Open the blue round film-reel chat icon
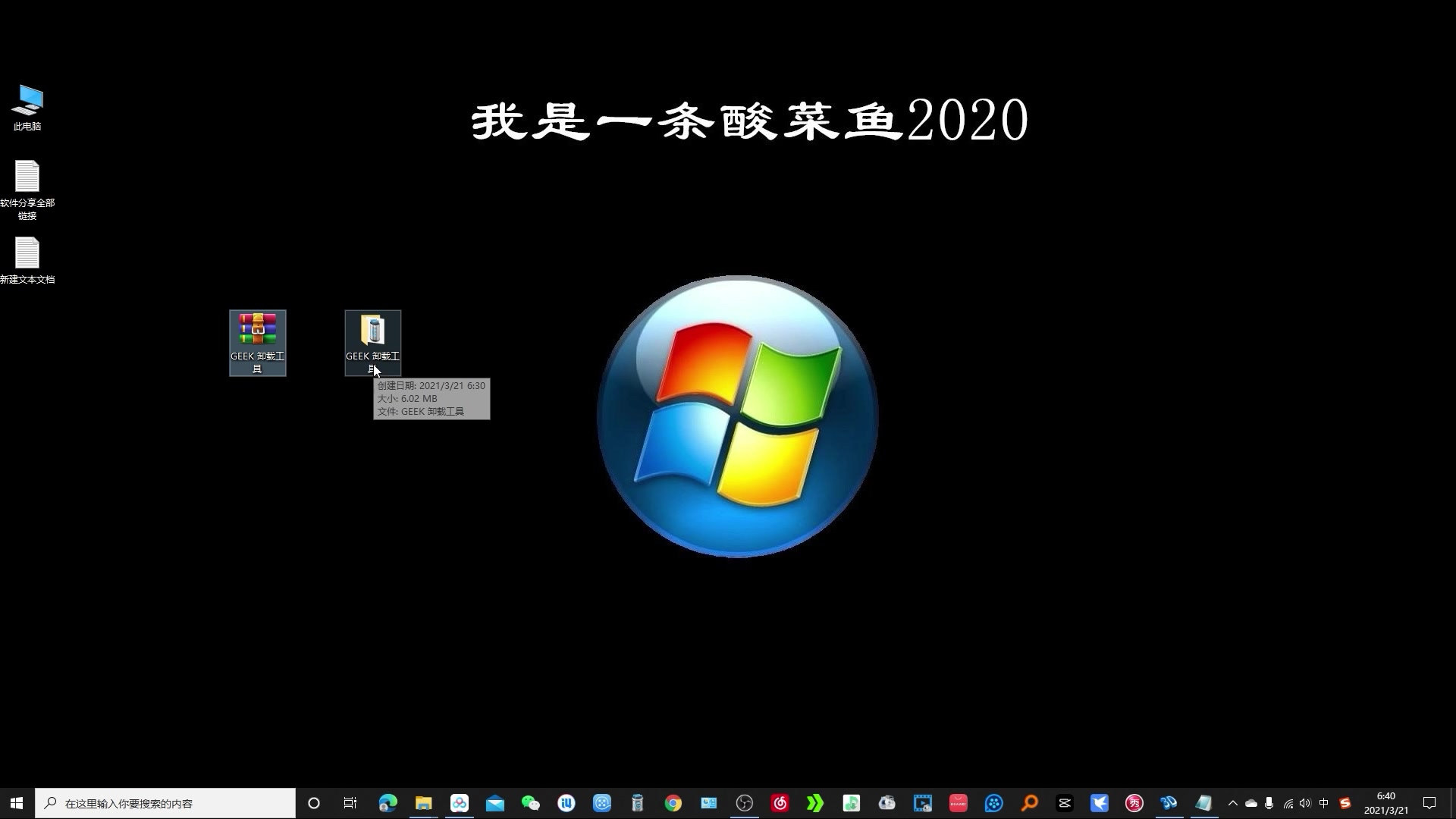The height and width of the screenshot is (819, 1456). click(994, 803)
